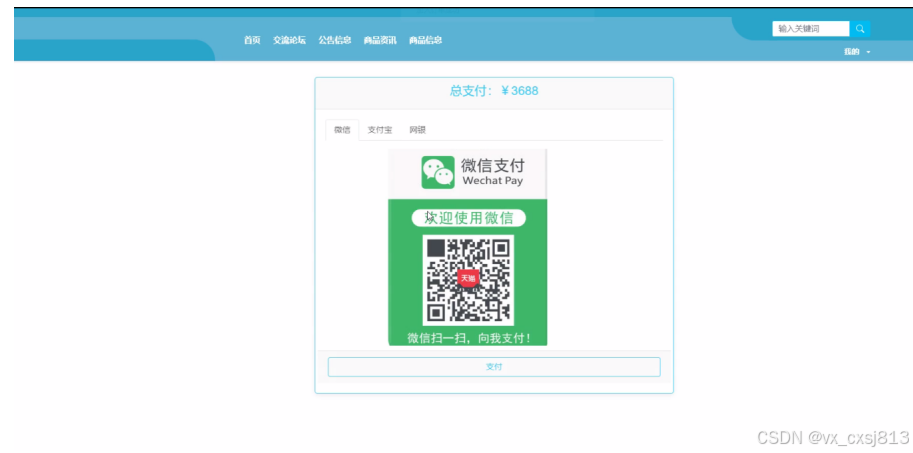Click the 微信支付 Wechat Pay heading text
This screenshot has width=913, height=453.
coord(493,172)
